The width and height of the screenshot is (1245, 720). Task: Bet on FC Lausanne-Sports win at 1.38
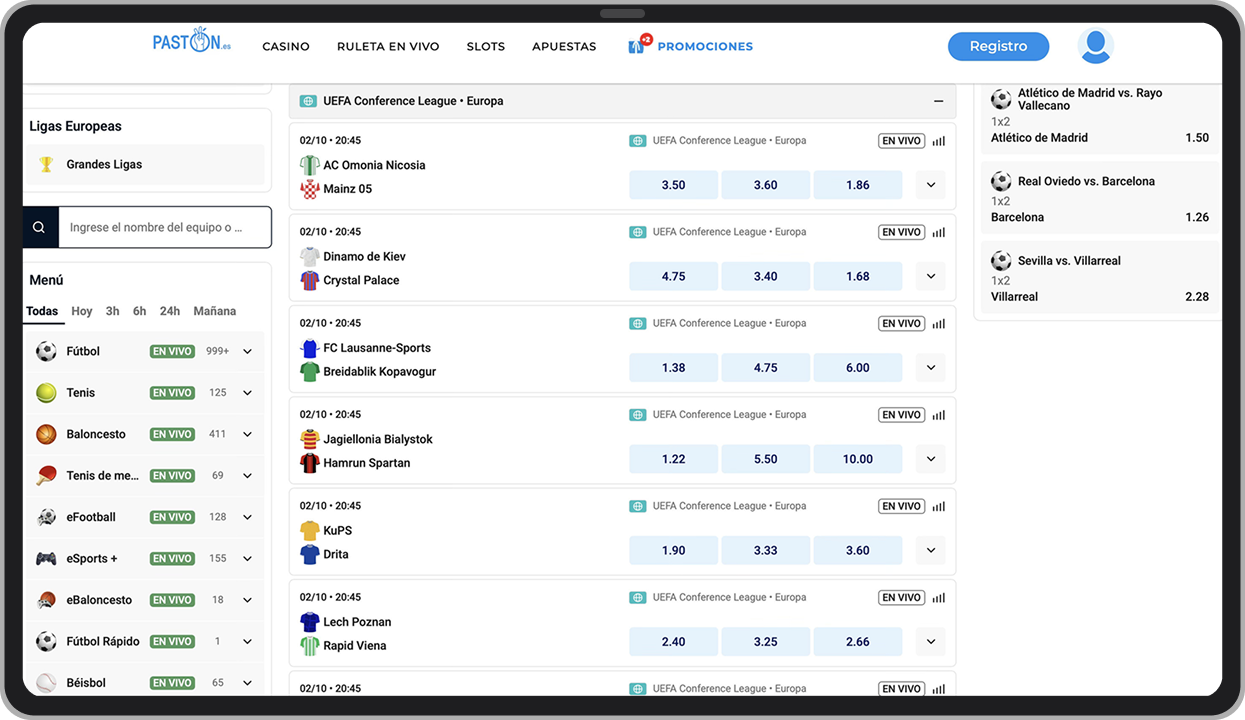(674, 367)
